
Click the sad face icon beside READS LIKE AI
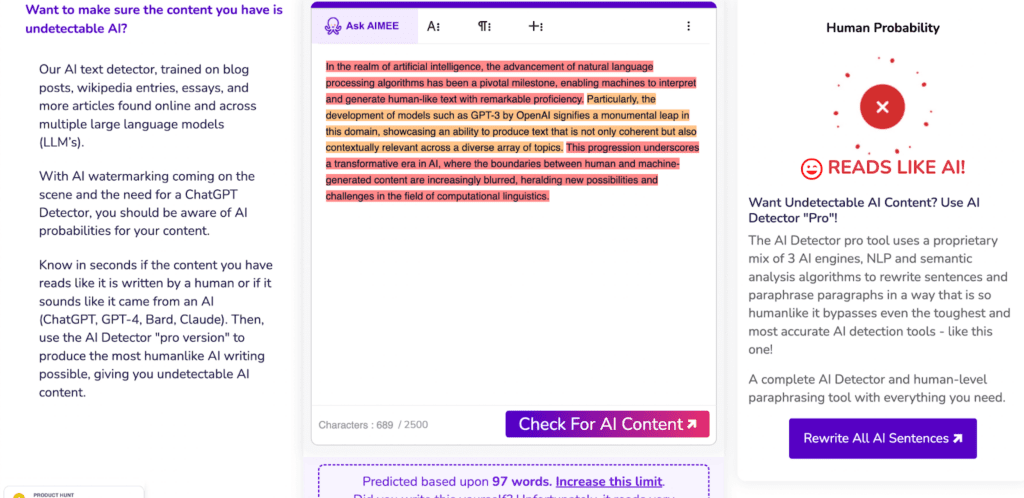(x=812, y=168)
